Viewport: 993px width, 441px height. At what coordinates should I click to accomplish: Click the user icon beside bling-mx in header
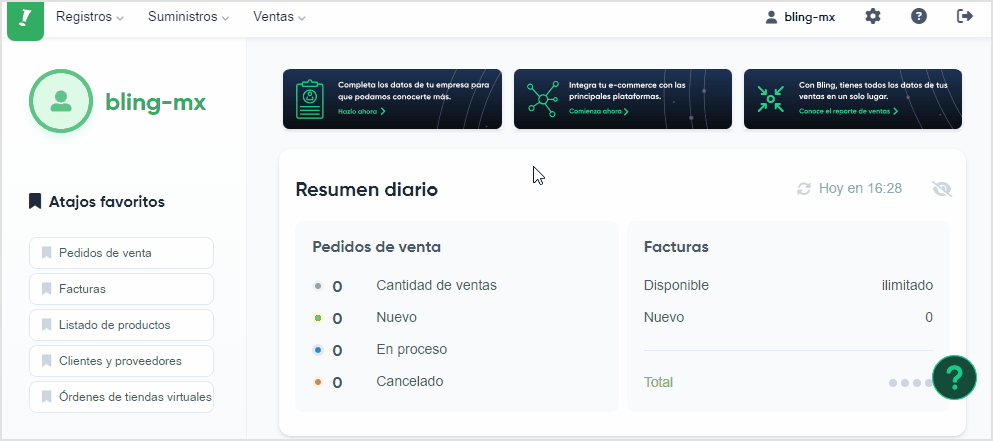point(771,17)
